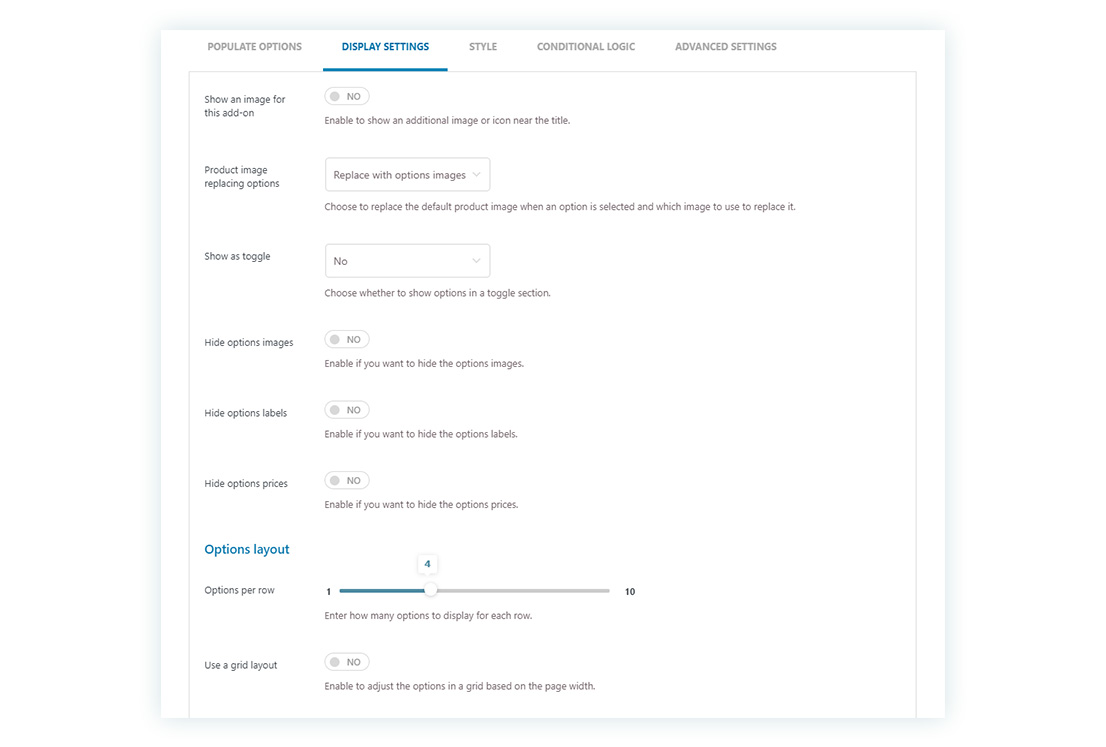Click the "1" label at slider start
Viewport: 1106px width, 747px height.
click(328, 591)
